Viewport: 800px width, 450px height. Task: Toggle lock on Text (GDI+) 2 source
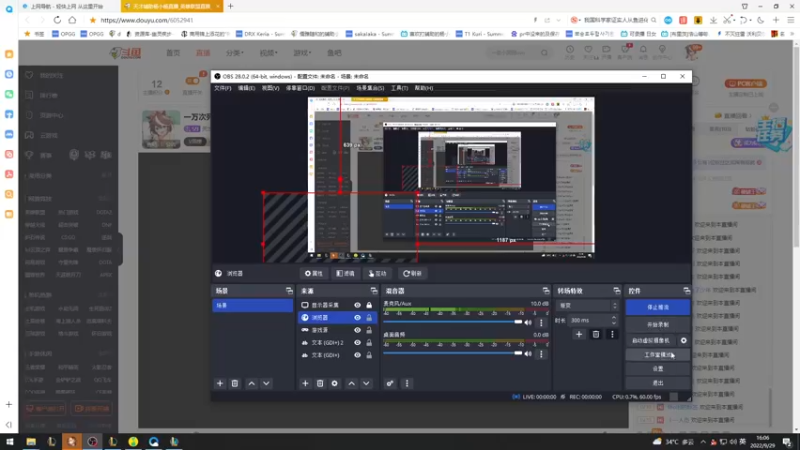[x=369, y=342]
